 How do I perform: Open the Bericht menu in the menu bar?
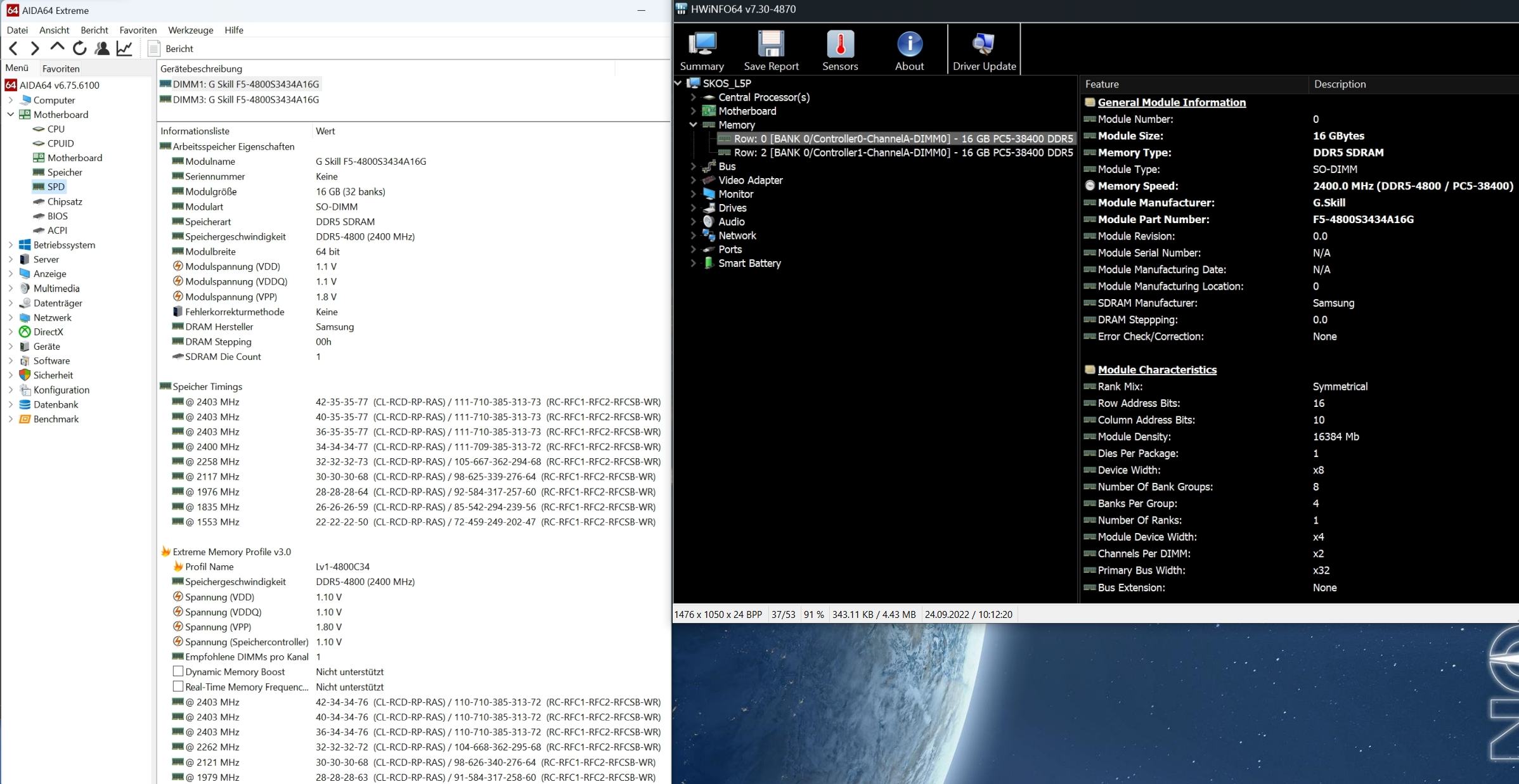point(94,30)
